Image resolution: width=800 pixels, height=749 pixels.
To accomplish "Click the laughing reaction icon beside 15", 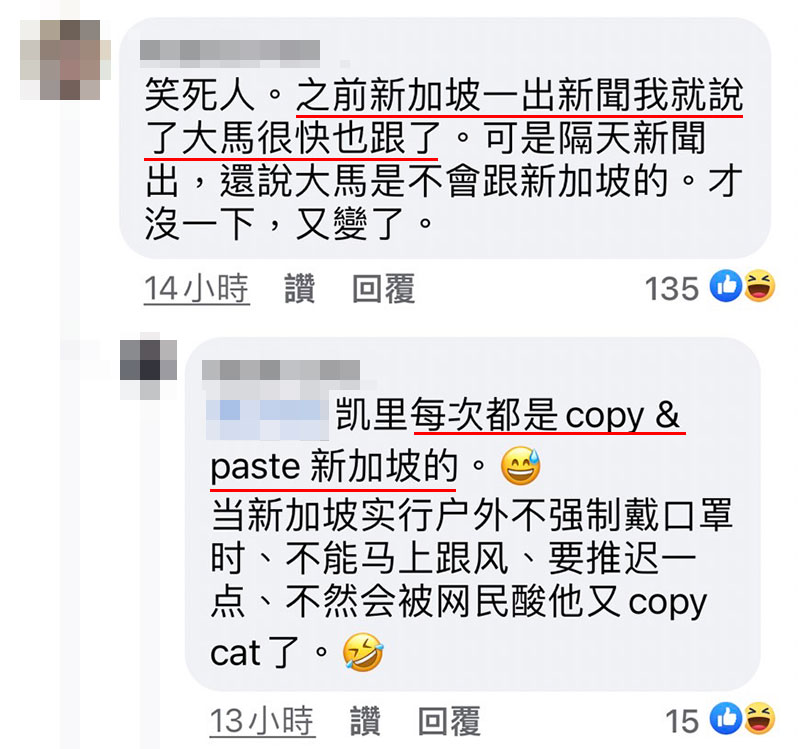I will [x=760, y=718].
